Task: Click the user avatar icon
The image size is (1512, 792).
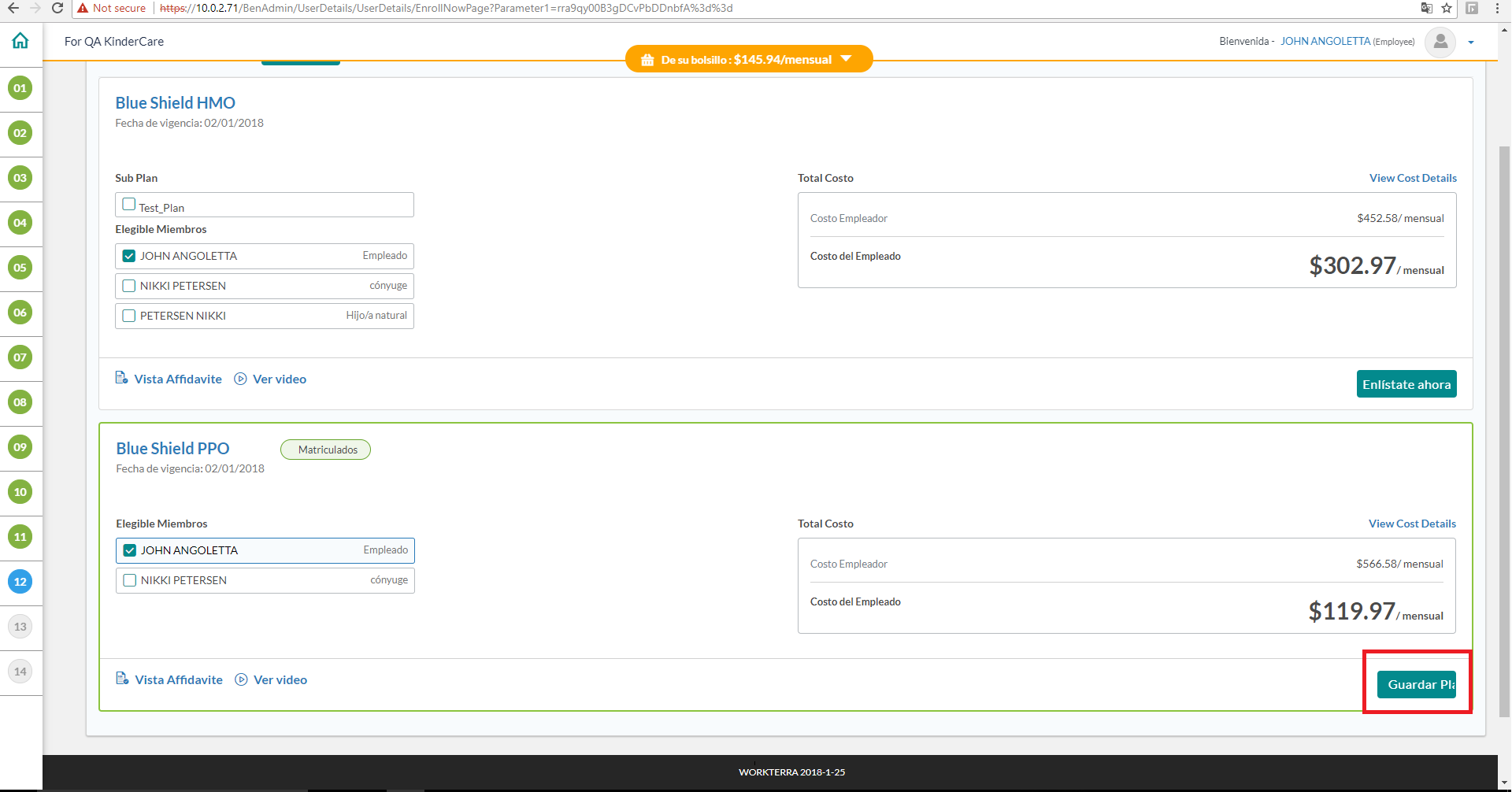Action: (1440, 42)
